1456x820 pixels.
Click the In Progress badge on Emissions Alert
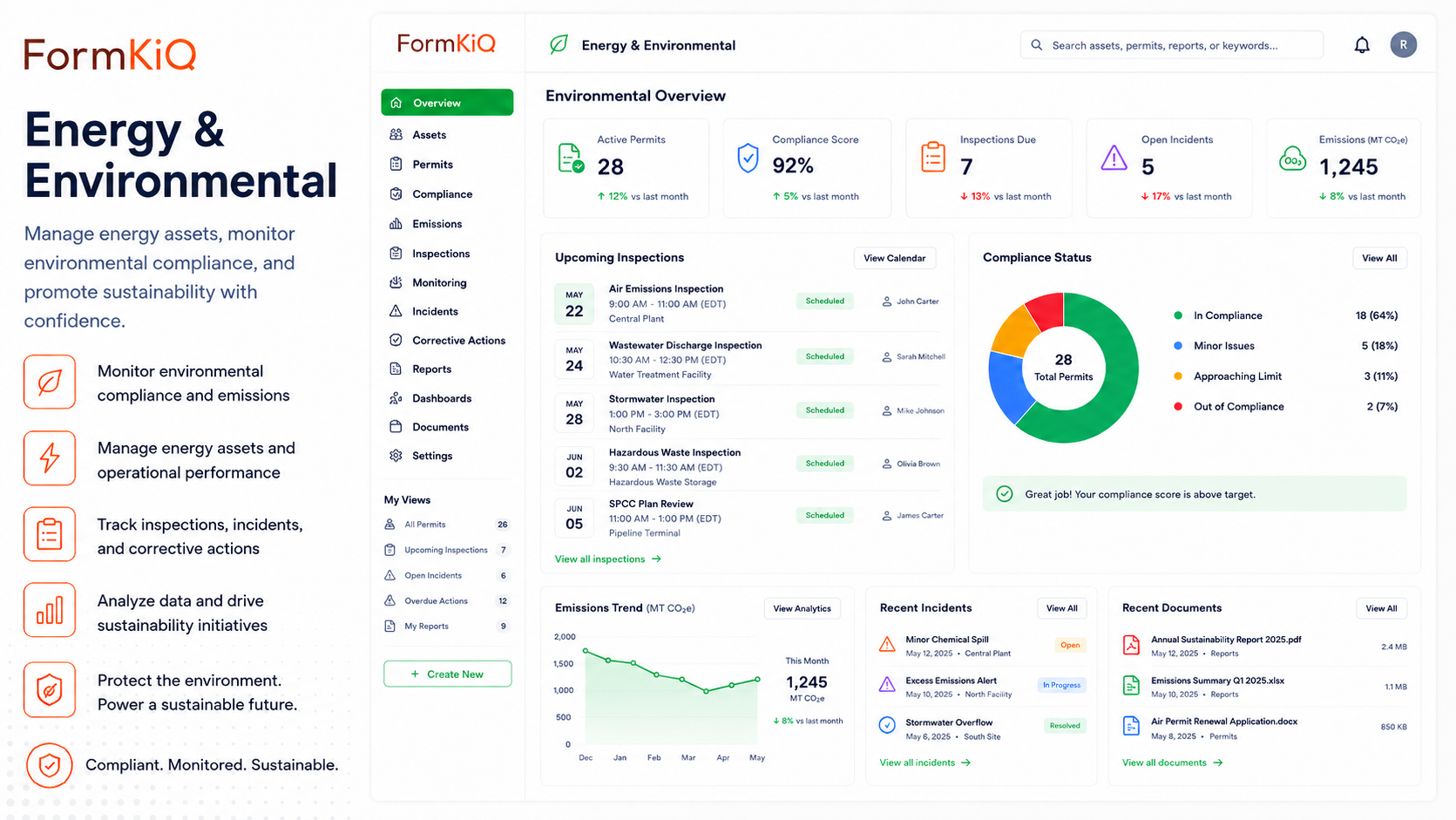pos(1061,685)
